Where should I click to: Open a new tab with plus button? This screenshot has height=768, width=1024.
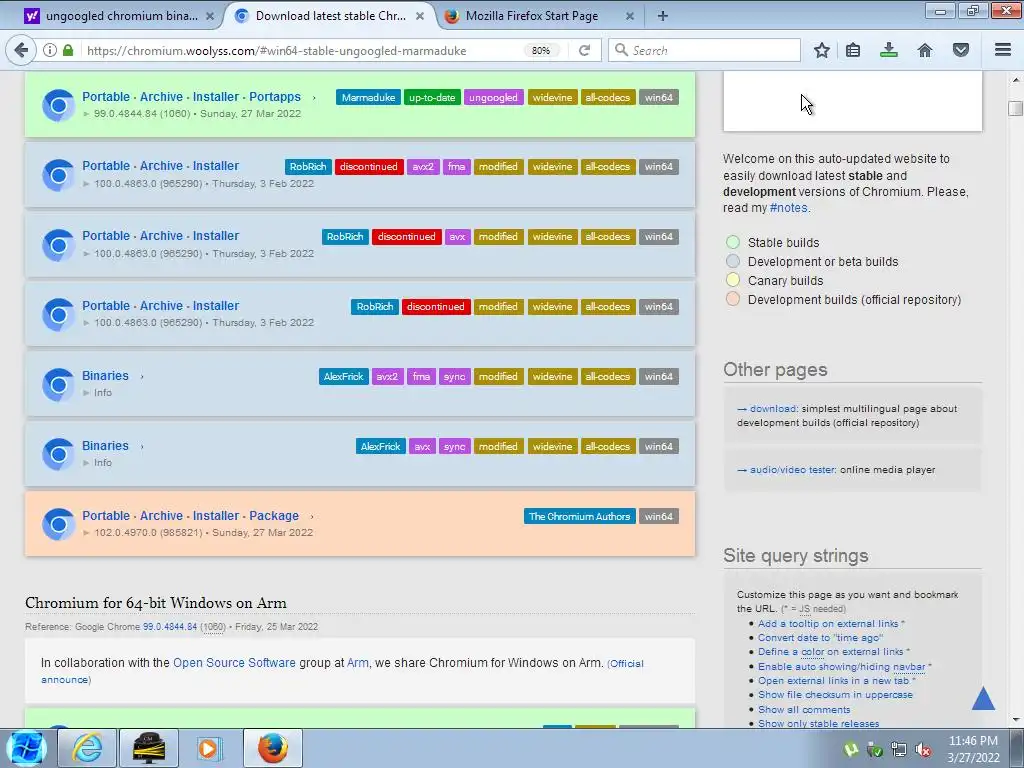(x=663, y=16)
